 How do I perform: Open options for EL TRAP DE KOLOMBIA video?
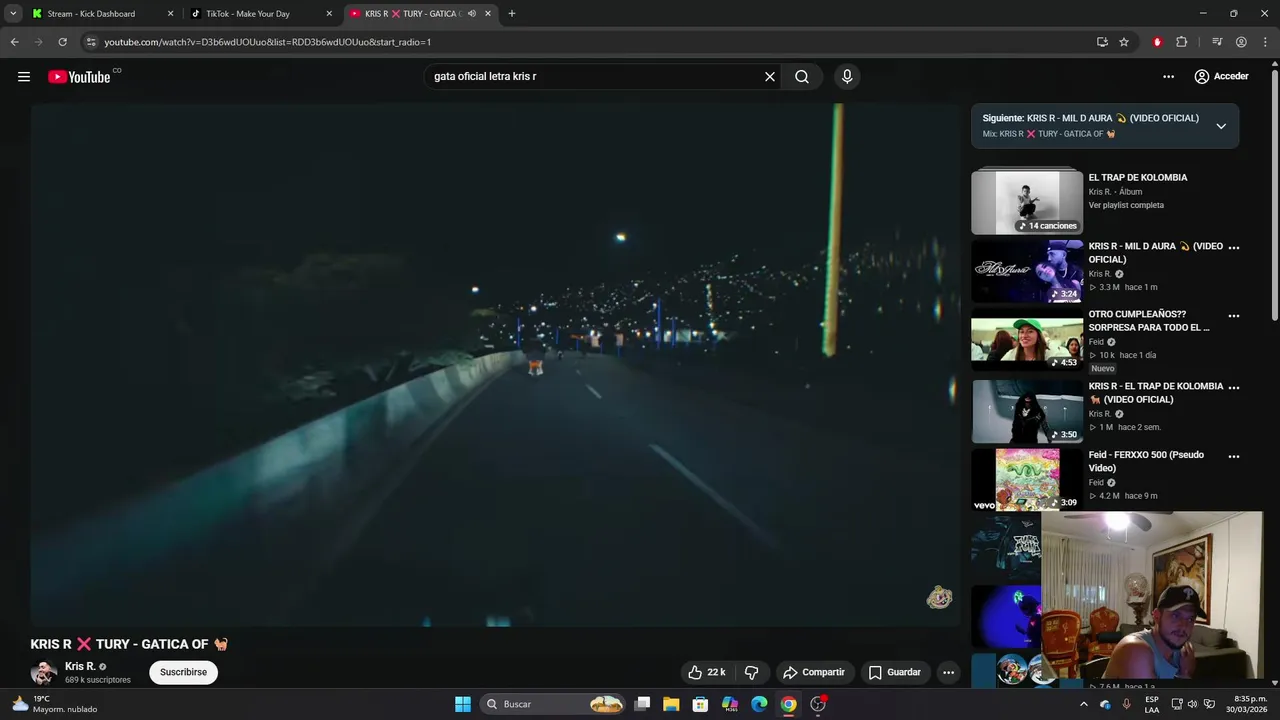click(x=1234, y=387)
